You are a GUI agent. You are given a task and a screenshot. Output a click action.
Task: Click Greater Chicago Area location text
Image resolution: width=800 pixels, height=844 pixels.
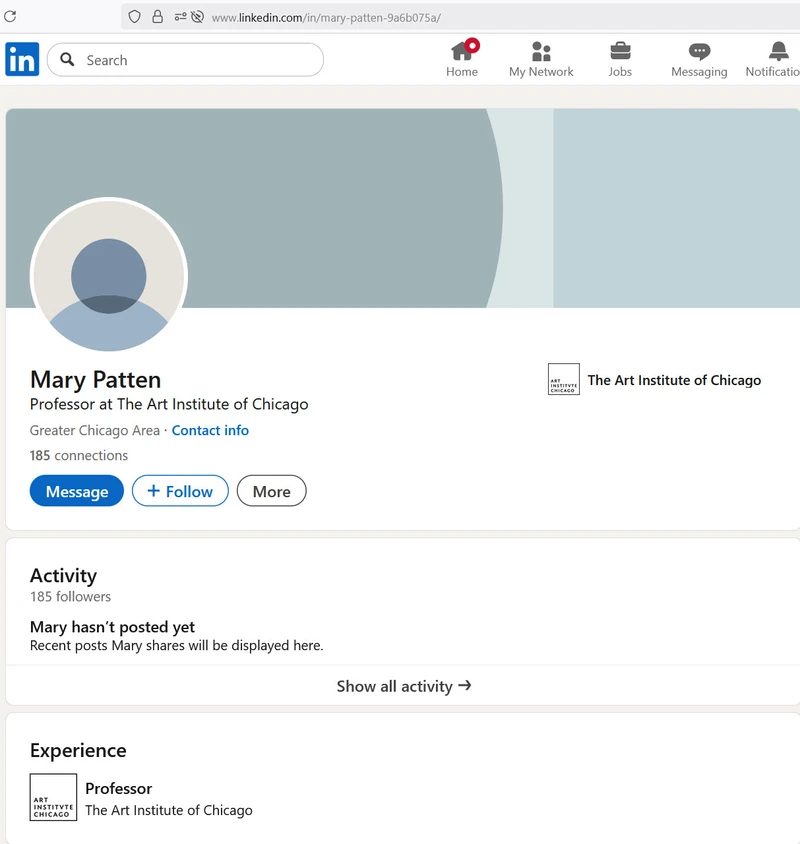(95, 431)
